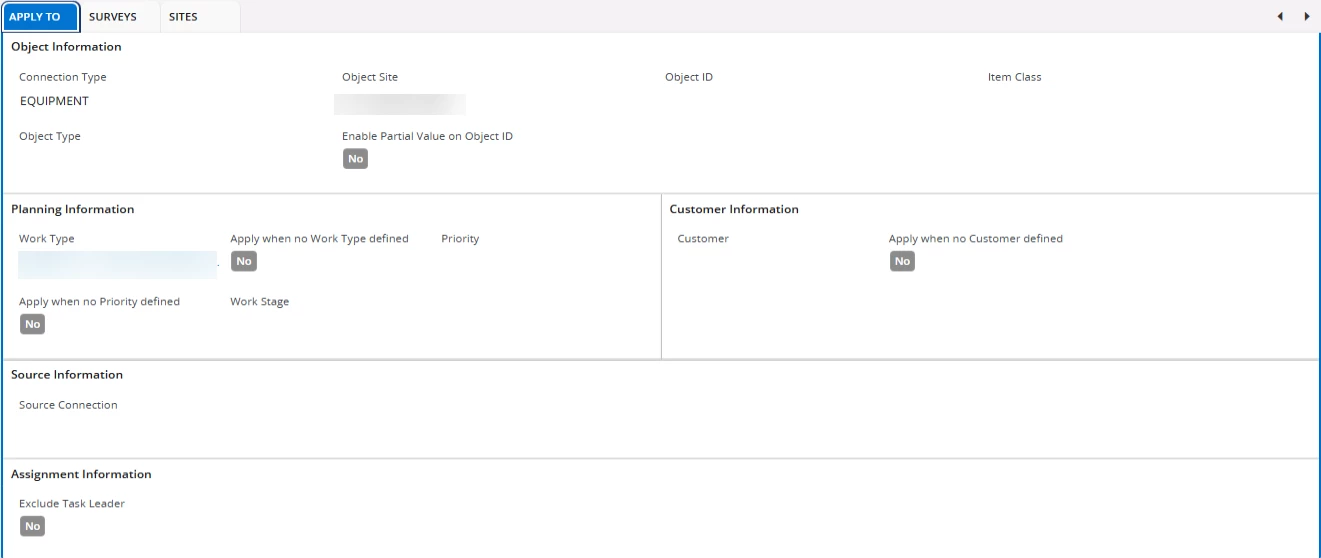Click the Object Site field value
1321x558 pixels.
400,104
